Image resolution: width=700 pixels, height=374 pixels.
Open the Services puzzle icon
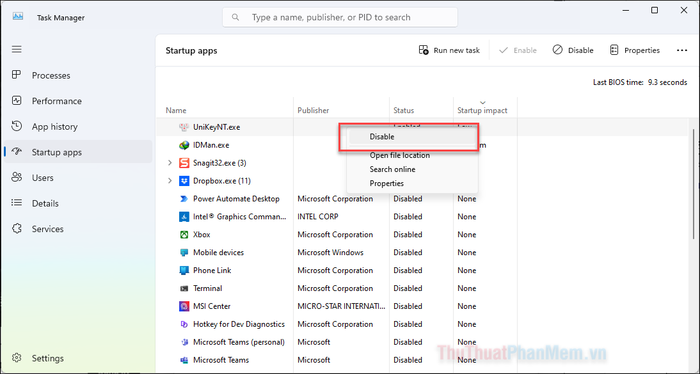coord(17,229)
